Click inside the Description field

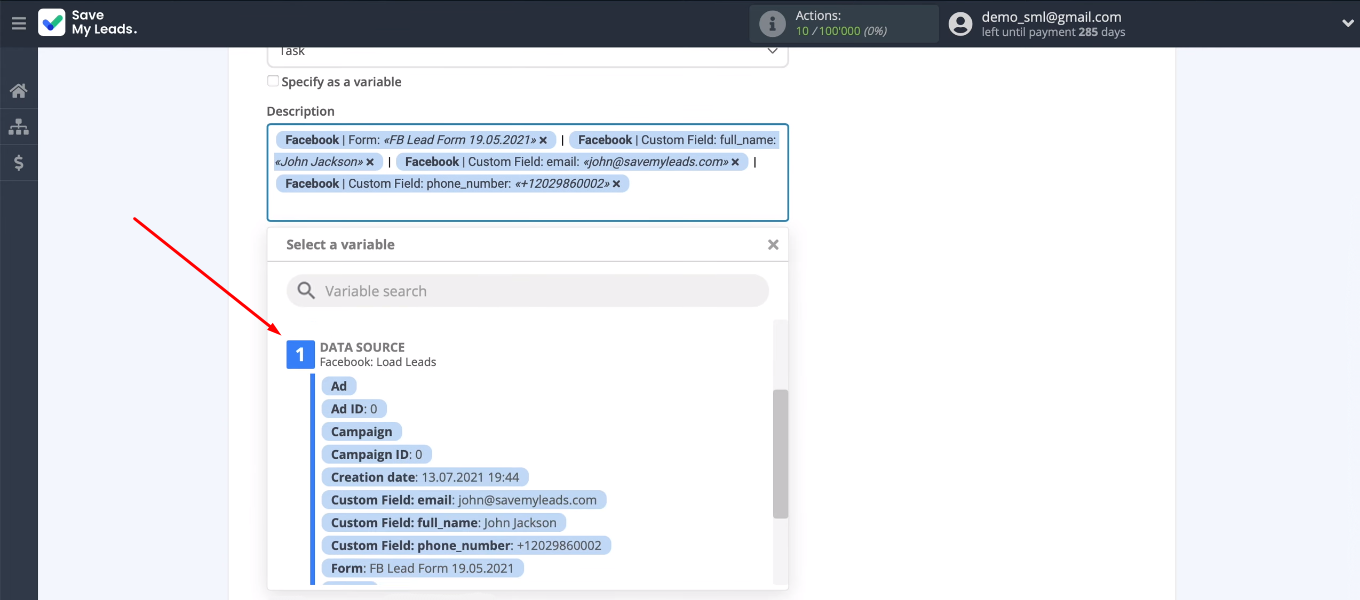(527, 172)
